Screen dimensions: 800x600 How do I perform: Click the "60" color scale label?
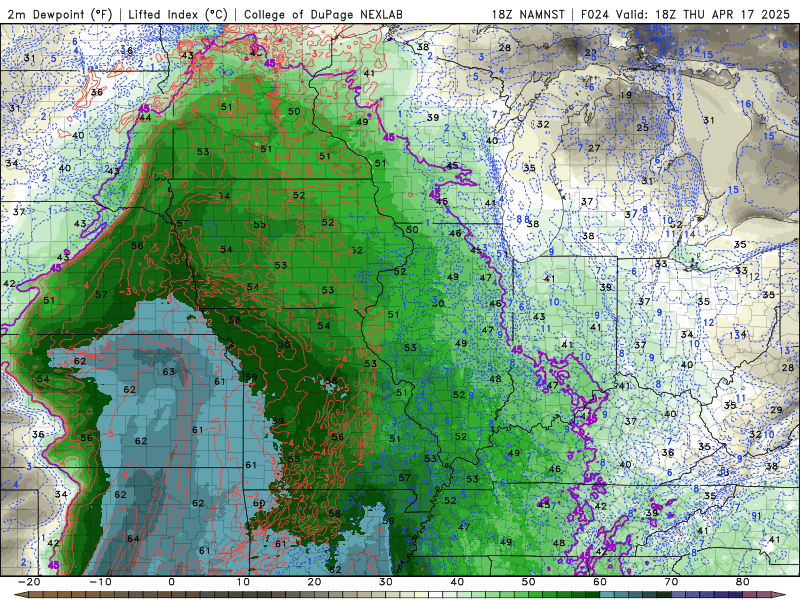600,582
